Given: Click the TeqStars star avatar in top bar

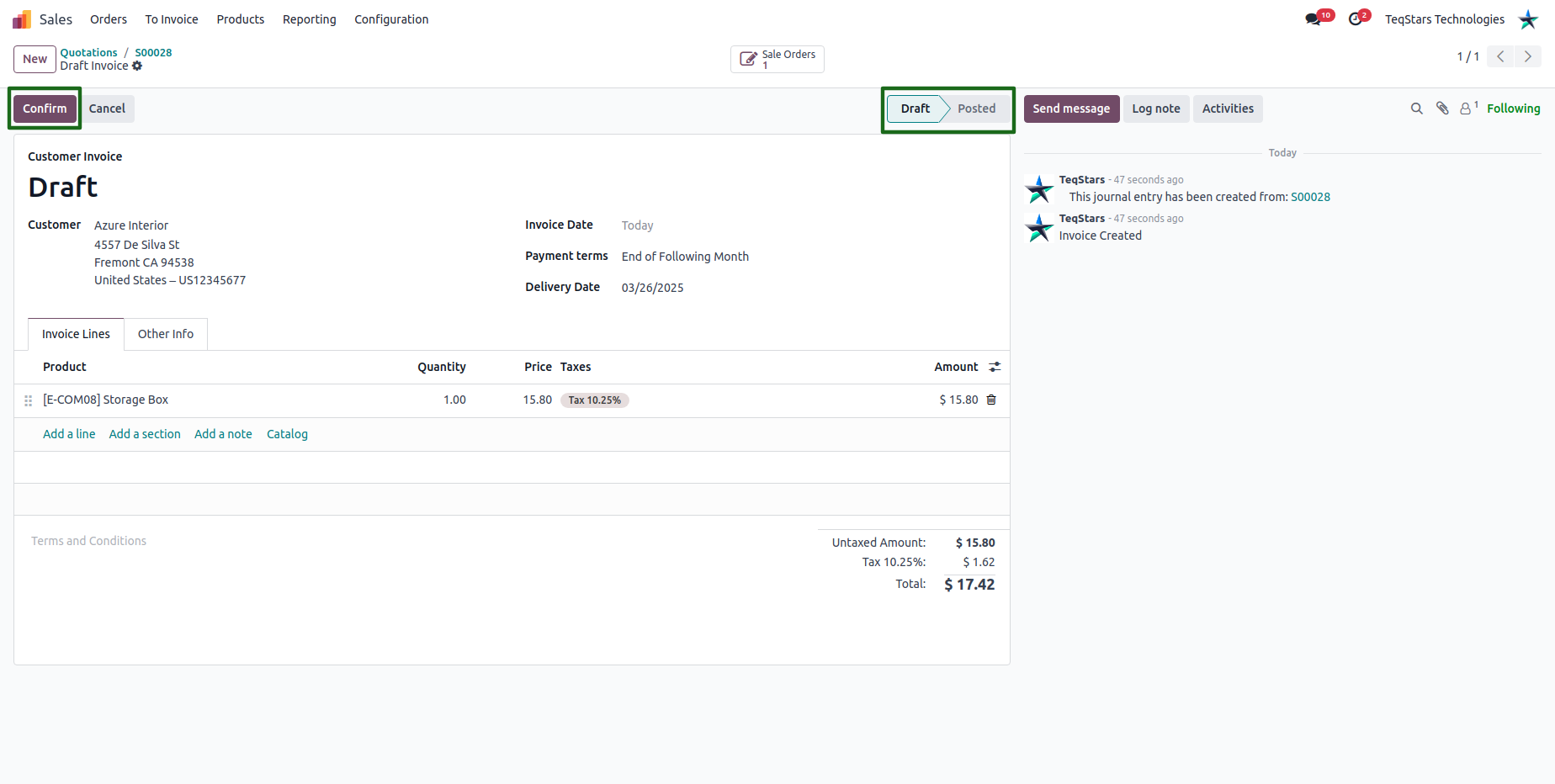Looking at the screenshot, I should [1528, 19].
